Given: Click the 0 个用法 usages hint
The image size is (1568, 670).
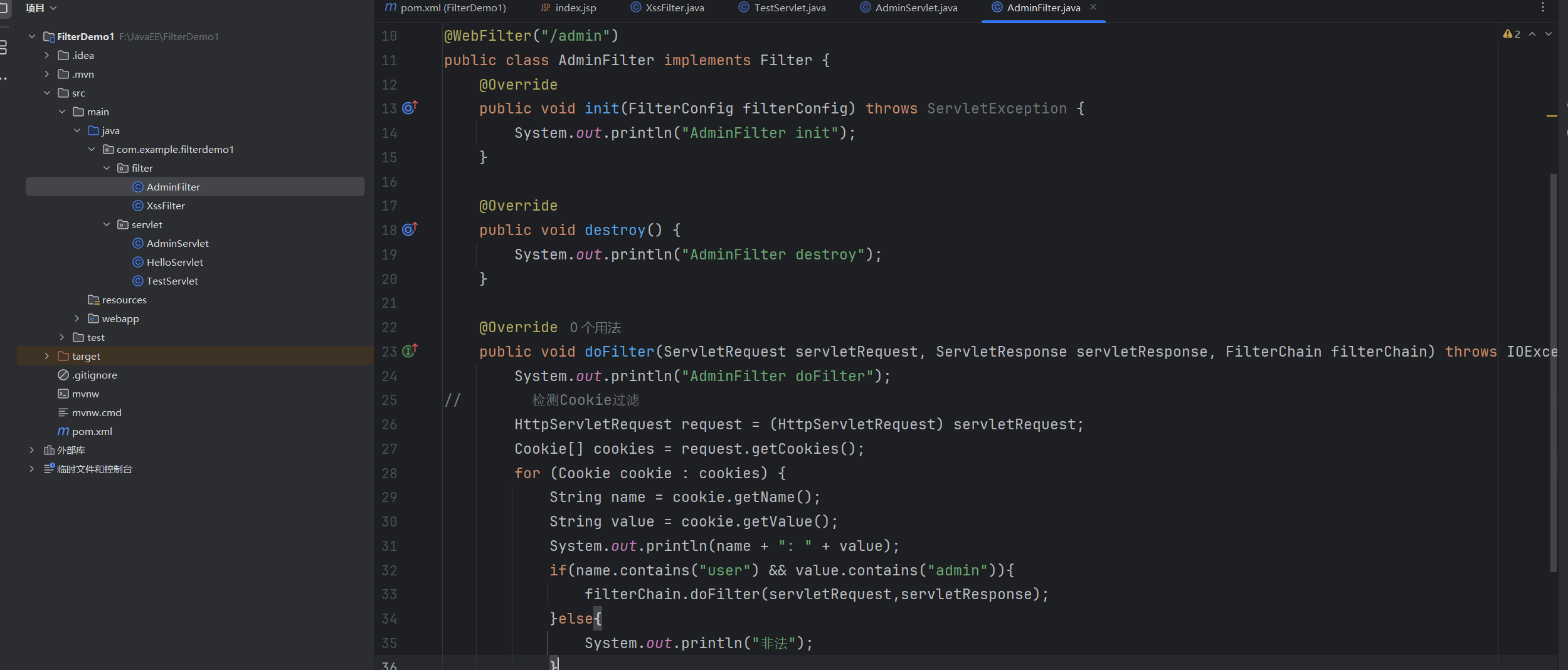Looking at the screenshot, I should point(595,328).
